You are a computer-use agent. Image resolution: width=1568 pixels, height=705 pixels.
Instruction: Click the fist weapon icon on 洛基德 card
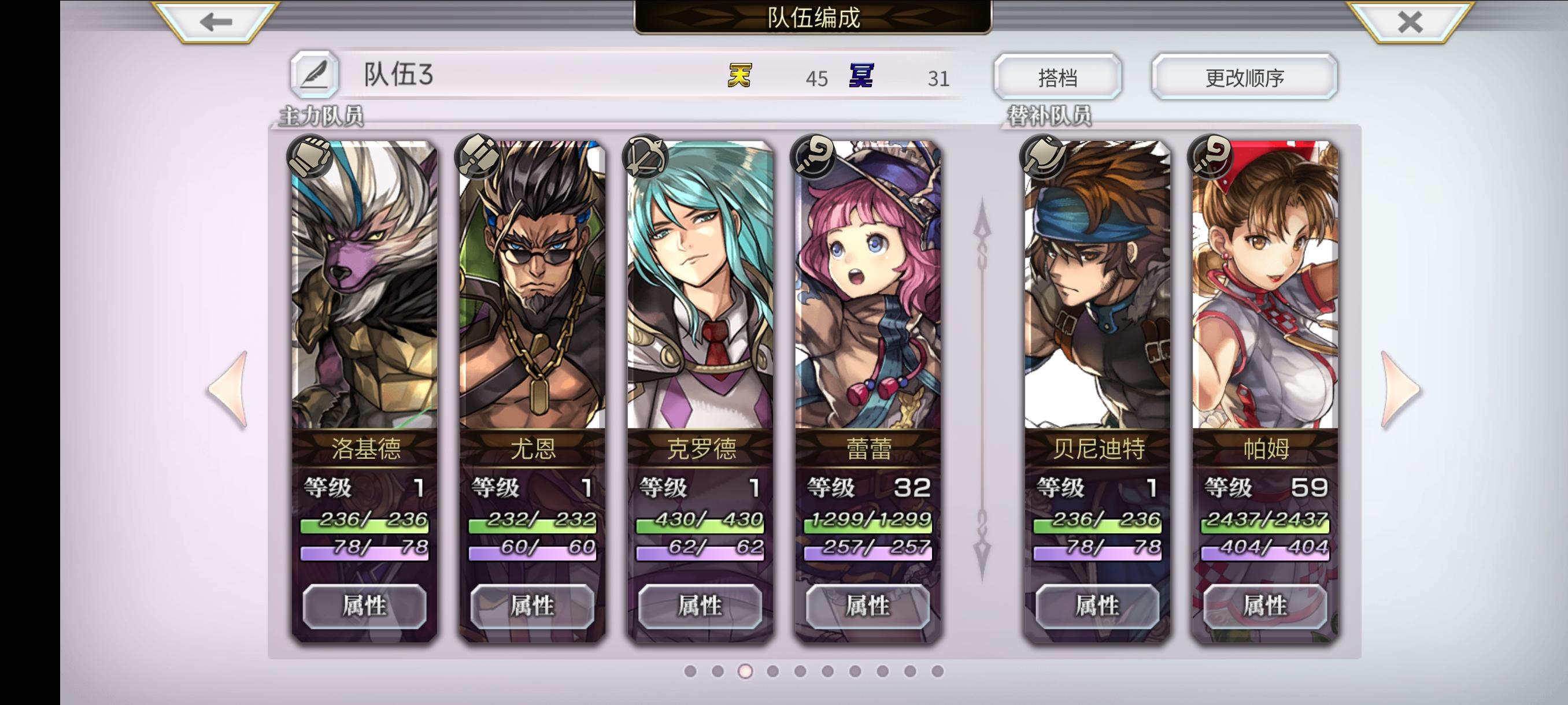(x=310, y=155)
